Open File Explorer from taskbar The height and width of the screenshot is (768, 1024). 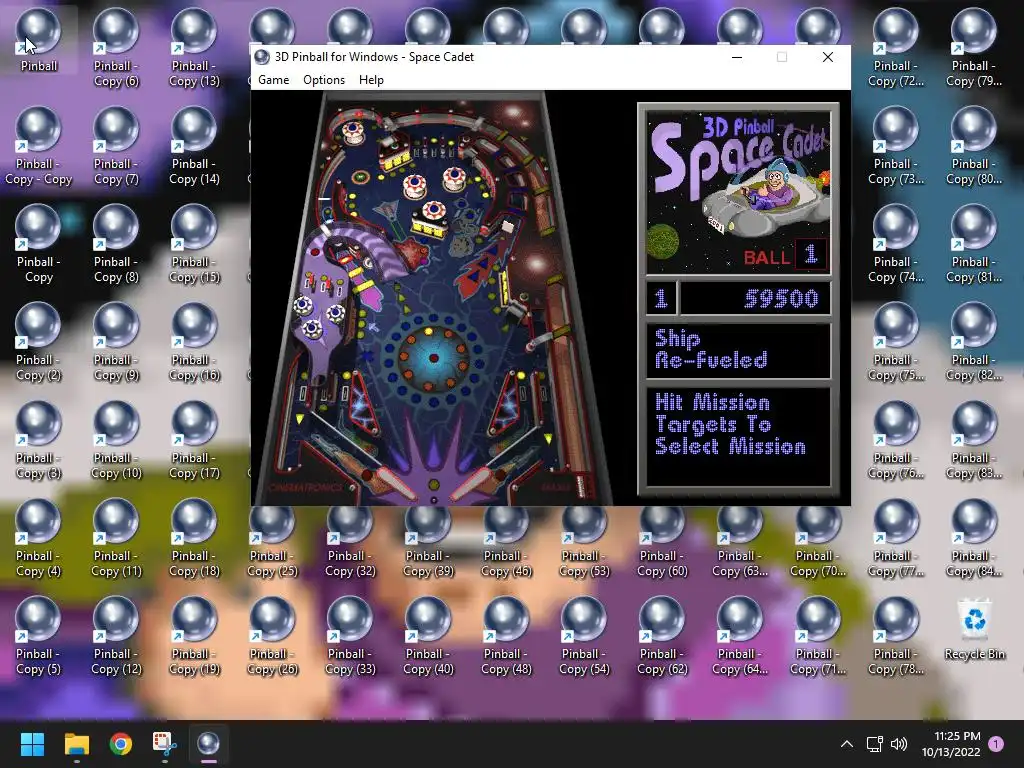tap(76, 744)
